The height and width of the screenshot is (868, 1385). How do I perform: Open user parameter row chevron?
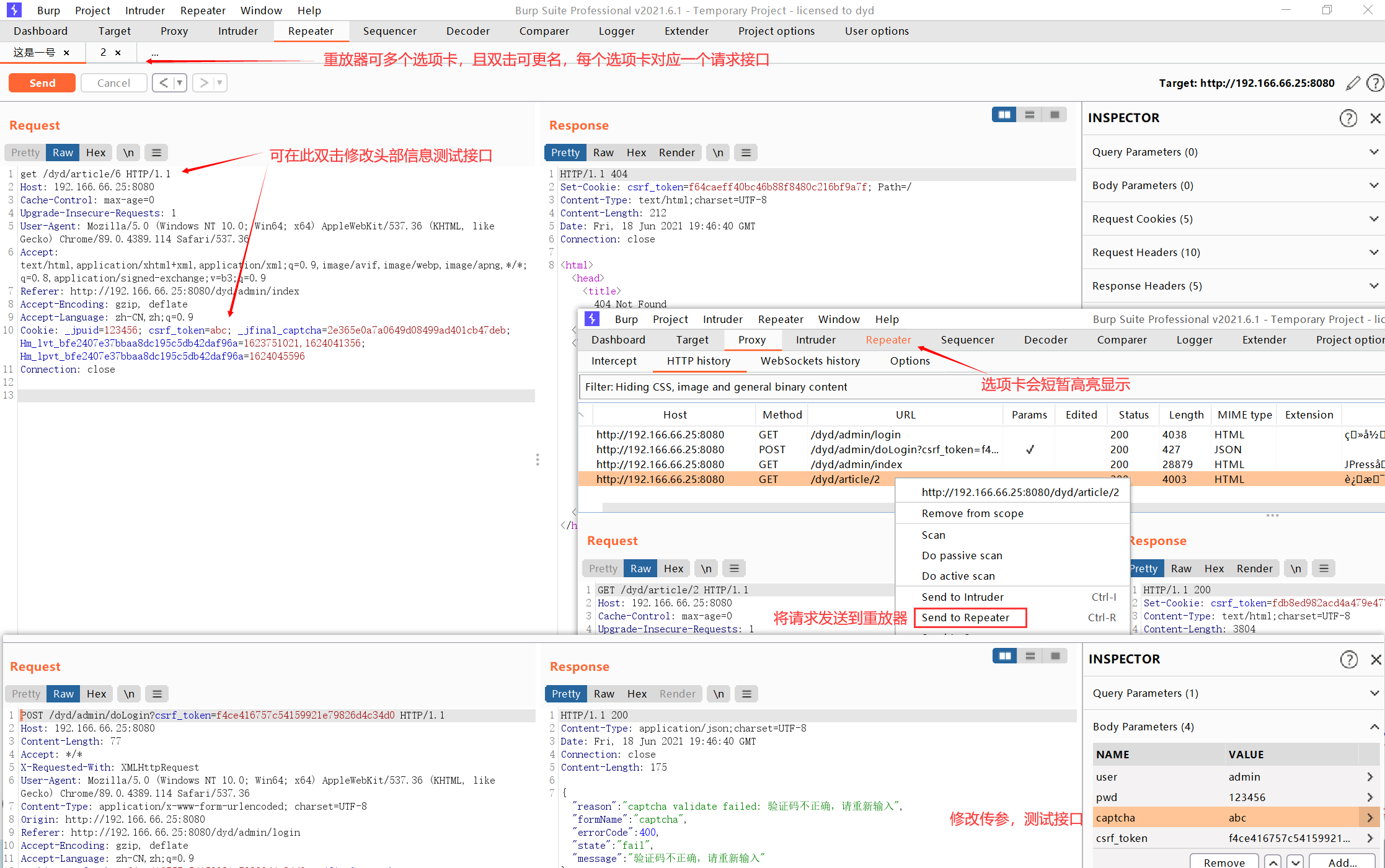coord(1370,777)
